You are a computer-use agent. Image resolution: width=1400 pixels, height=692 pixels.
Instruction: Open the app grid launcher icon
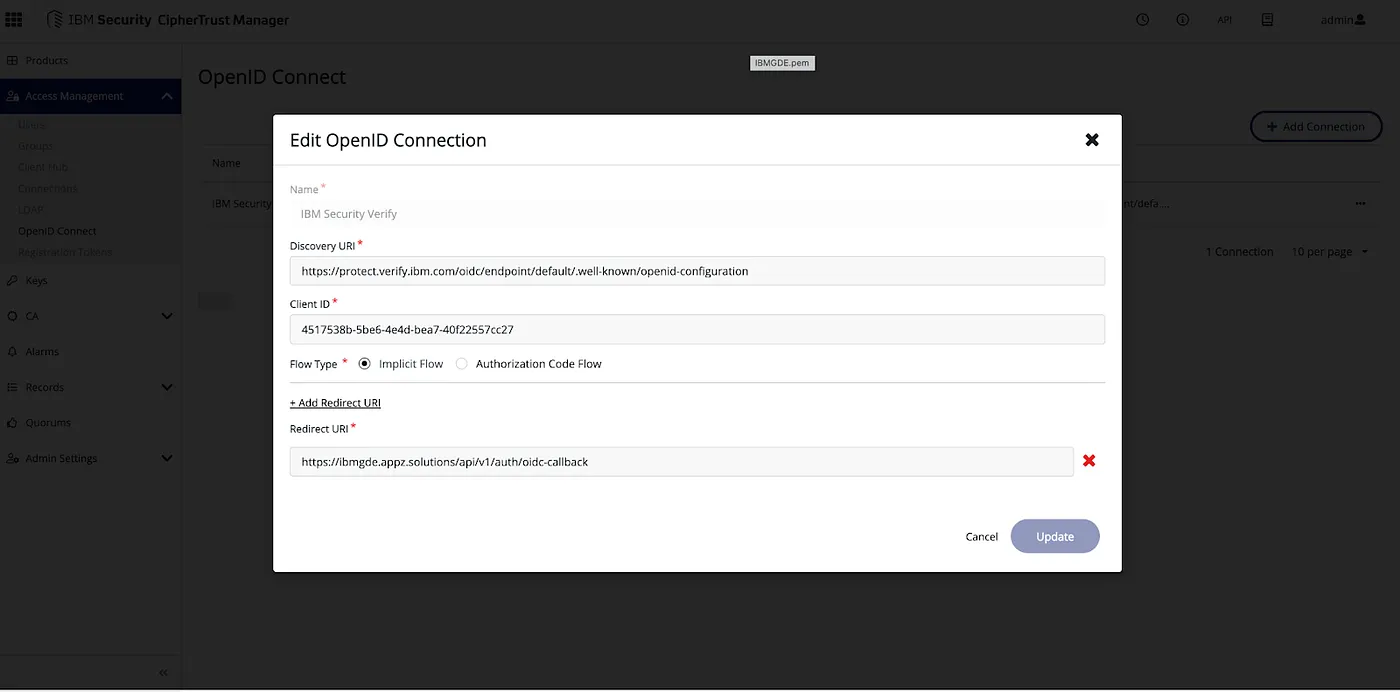point(14,20)
